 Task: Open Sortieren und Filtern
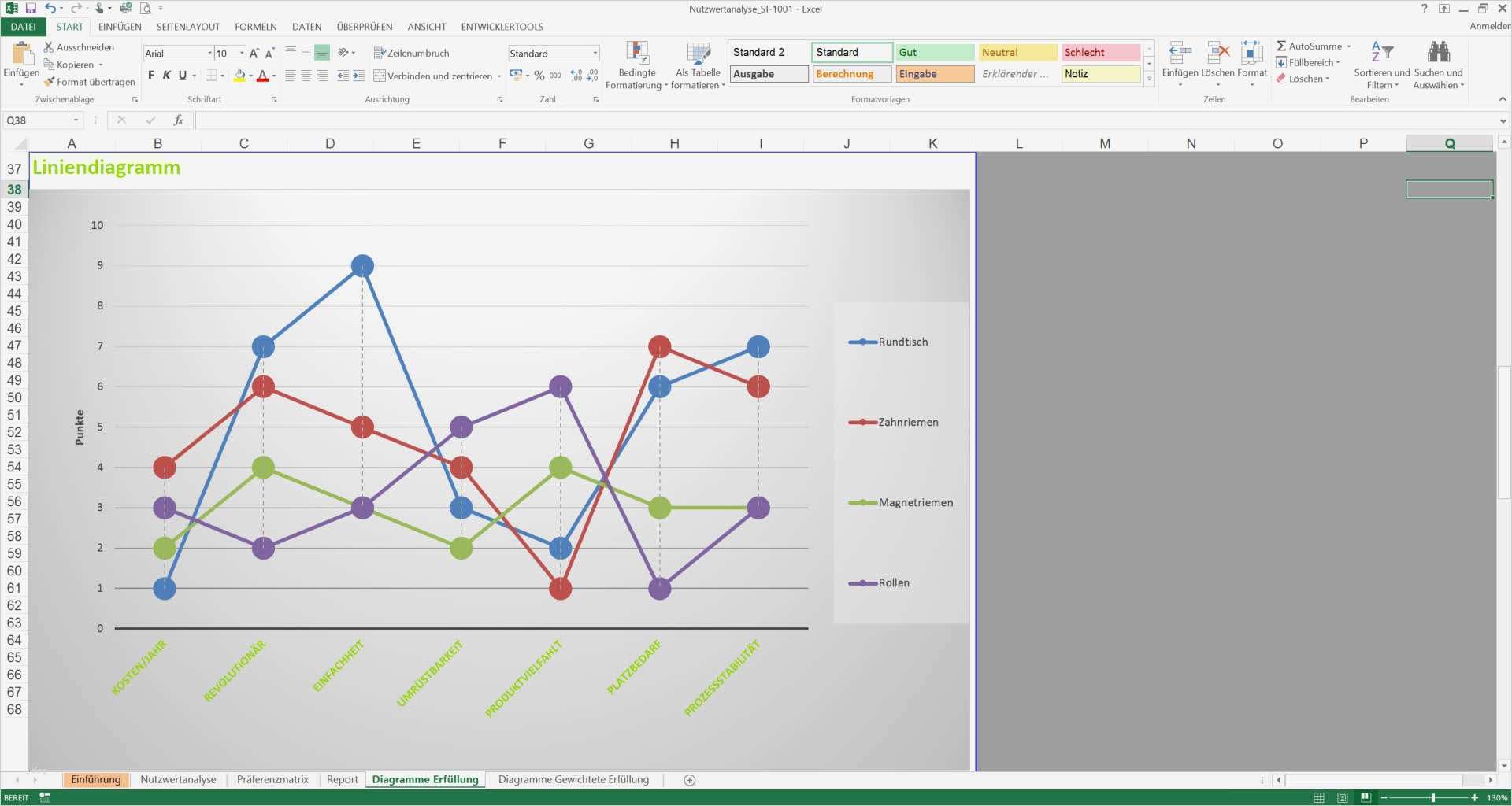pos(1382,65)
